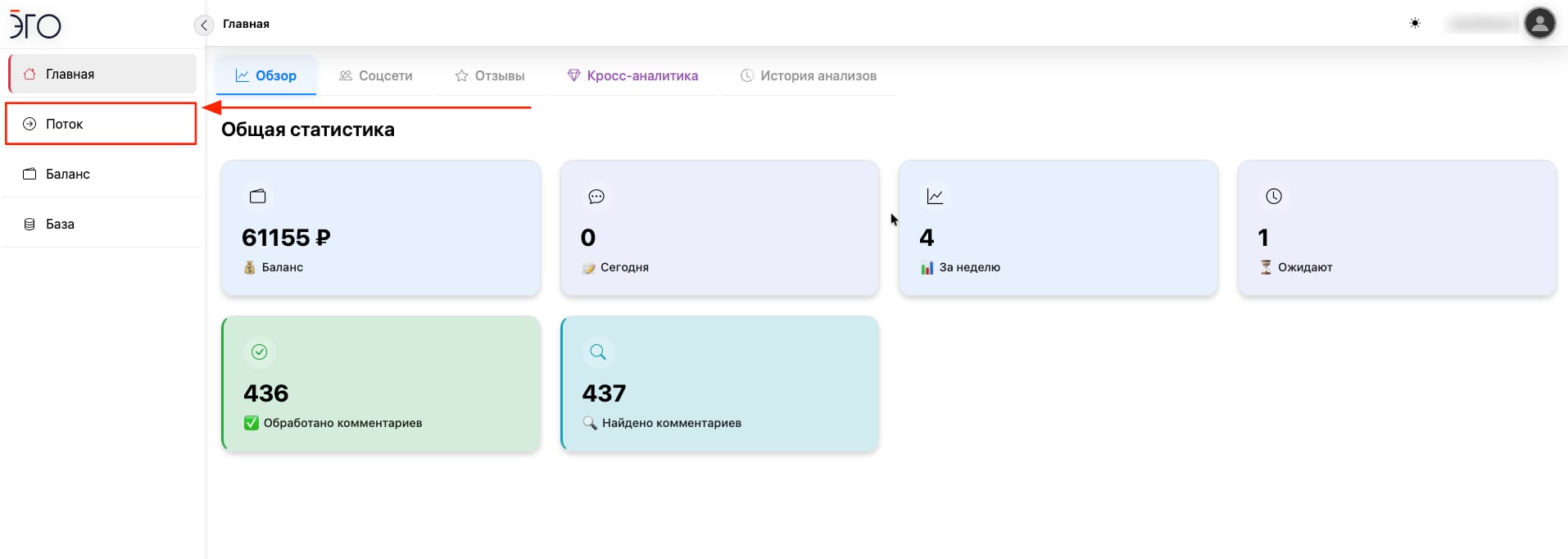Open the user profile avatar menu
1568x559 pixels.
1539,24
